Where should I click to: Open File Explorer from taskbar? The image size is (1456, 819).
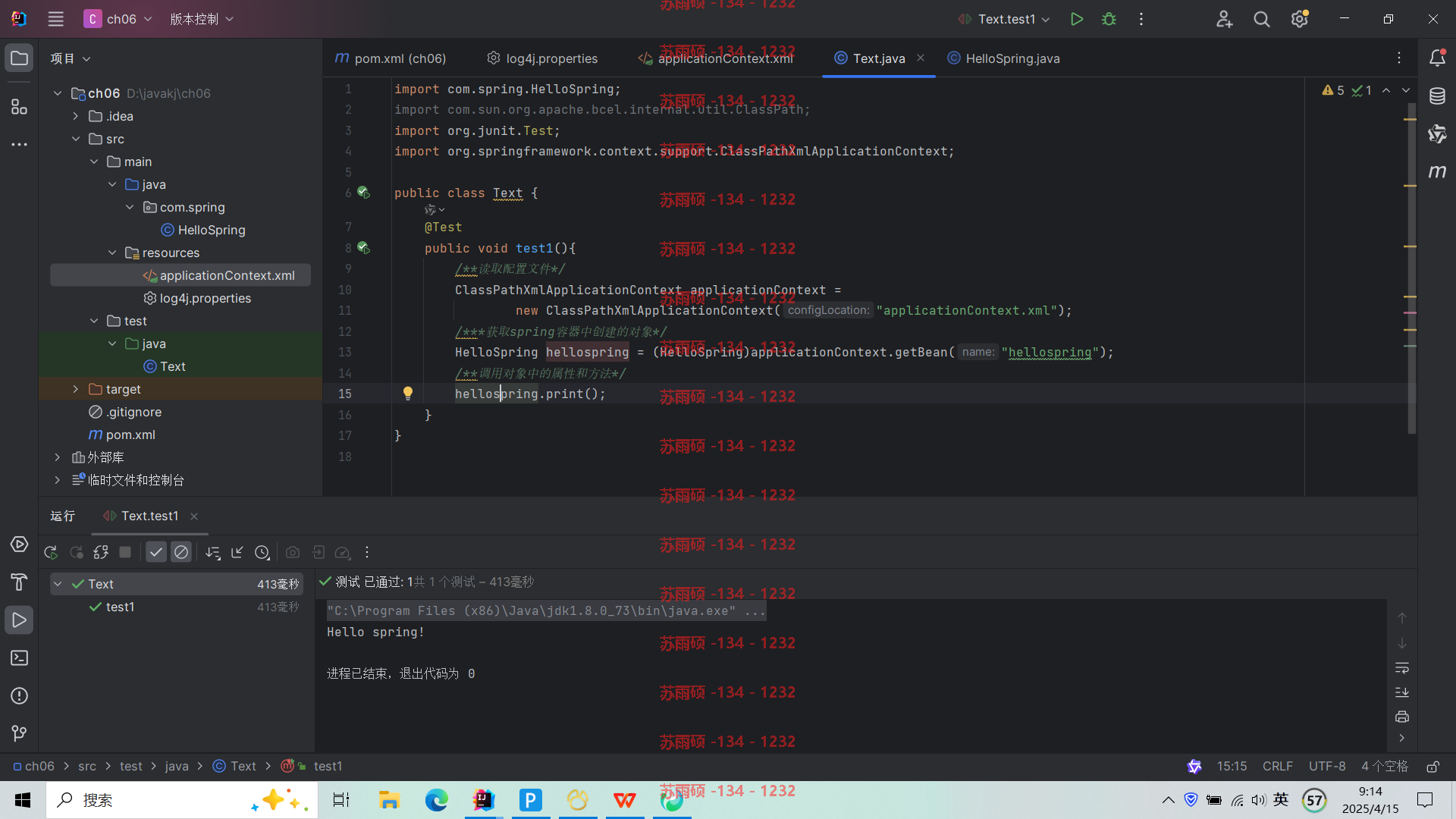coord(390,800)
